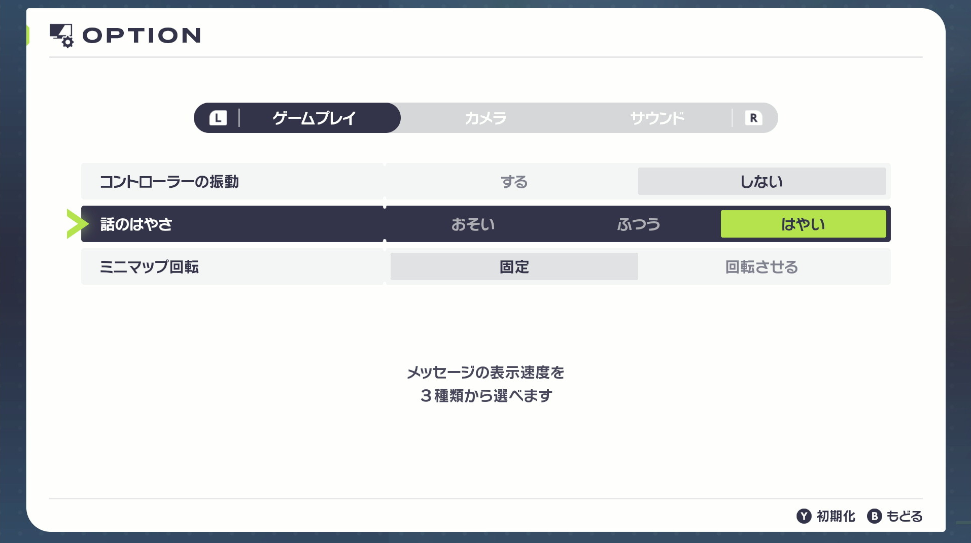Click the R shoulder button icon
971x543 pixels.
[753, 118]
